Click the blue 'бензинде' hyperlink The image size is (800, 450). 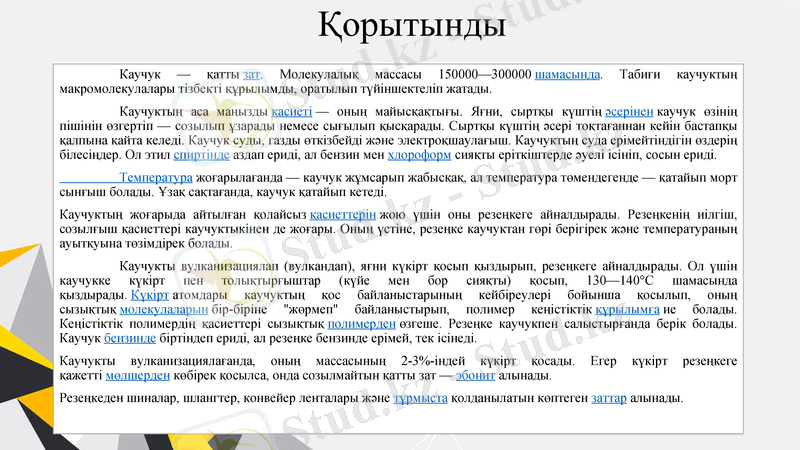(130, 338)
